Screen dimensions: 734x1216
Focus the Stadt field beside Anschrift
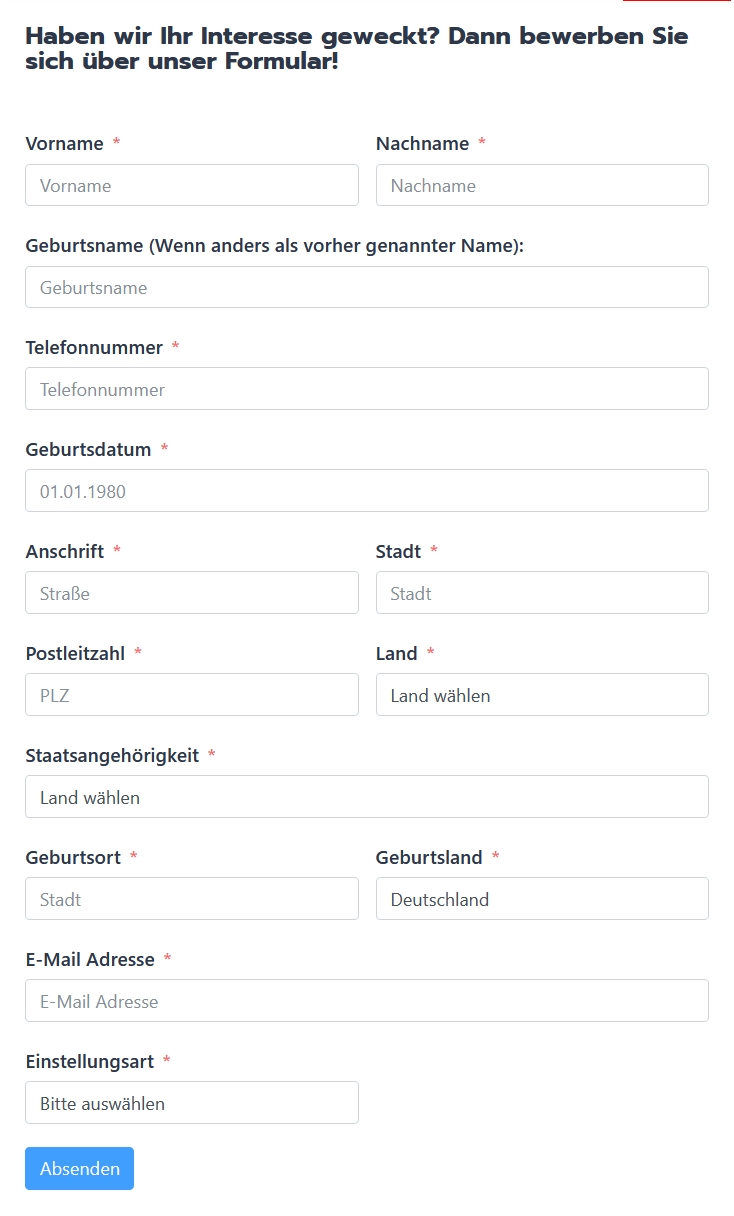coord(542,593)
